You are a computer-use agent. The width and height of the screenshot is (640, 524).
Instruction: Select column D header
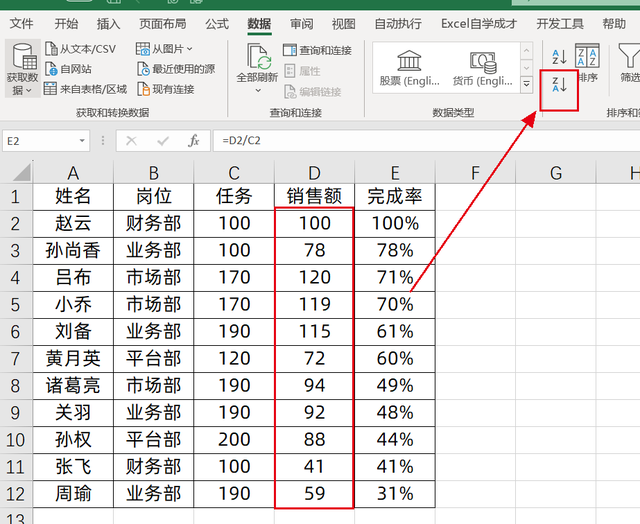[314, 173]
